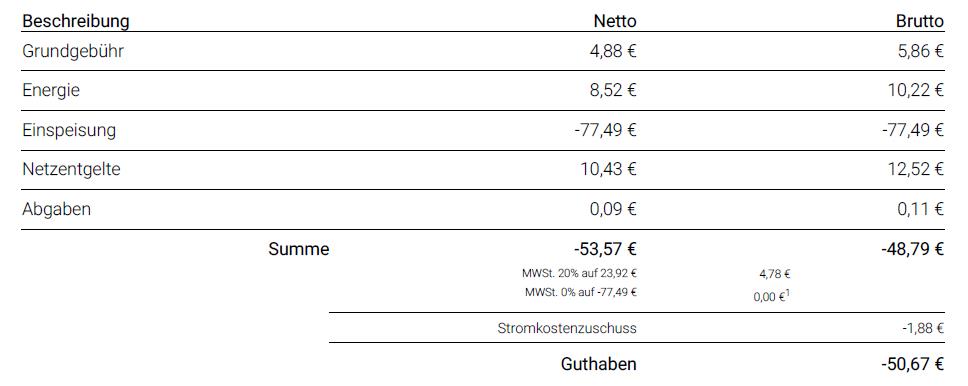Click the footnote marker beside 0,00 €
The width and height of the screenshot is (968, 386).
[788, 293]
